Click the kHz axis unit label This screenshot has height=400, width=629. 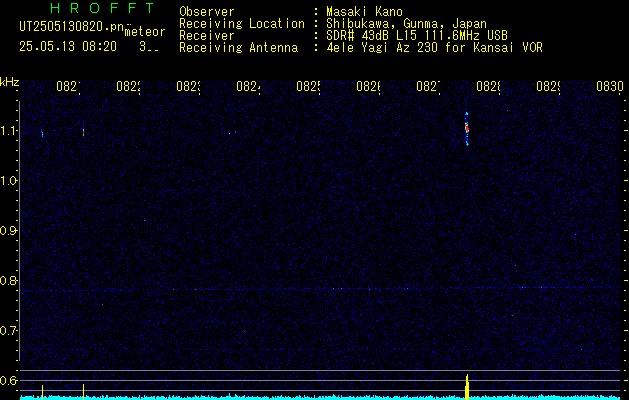click(9, 83)
